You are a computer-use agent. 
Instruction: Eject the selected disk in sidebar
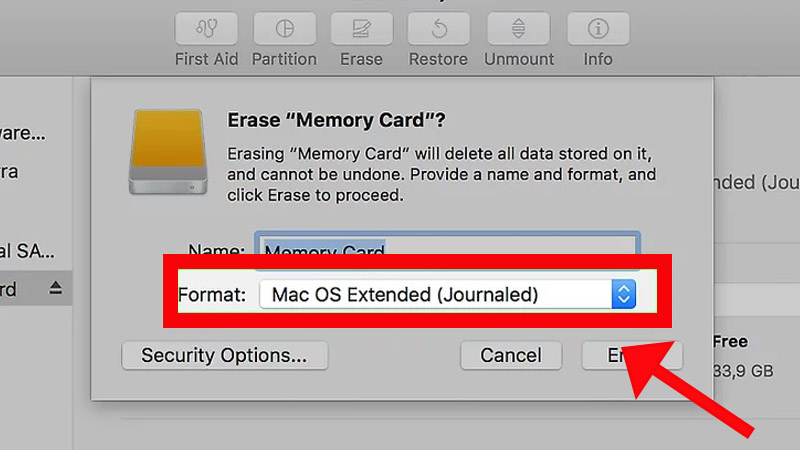pos(56,289)
